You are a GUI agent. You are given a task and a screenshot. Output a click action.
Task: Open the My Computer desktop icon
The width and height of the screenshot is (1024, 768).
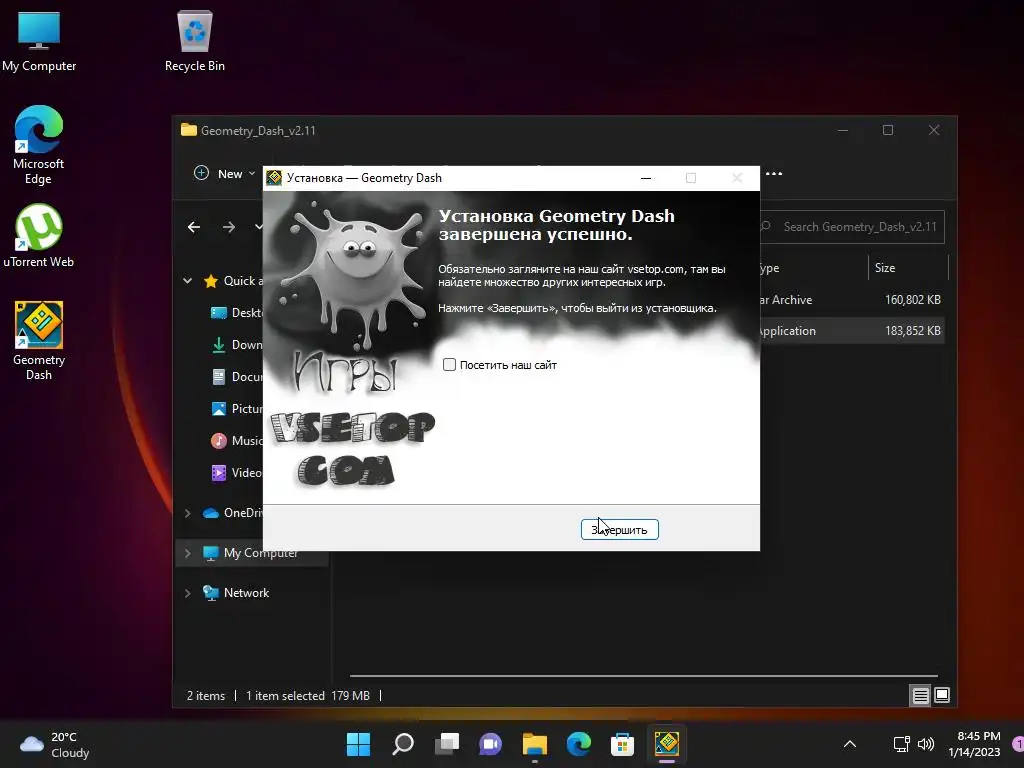coord(39,42)
